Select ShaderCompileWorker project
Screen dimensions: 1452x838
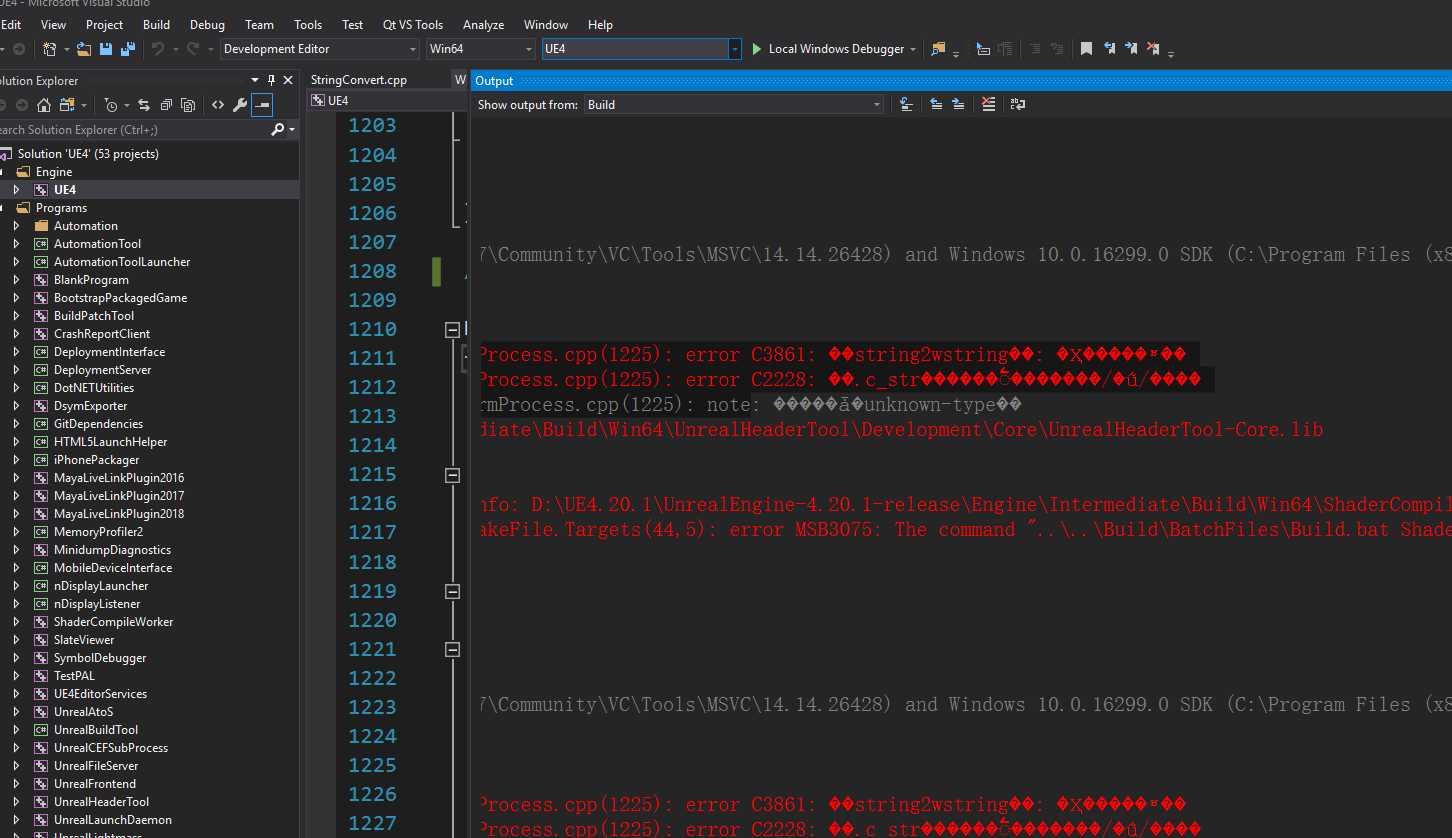113,622
